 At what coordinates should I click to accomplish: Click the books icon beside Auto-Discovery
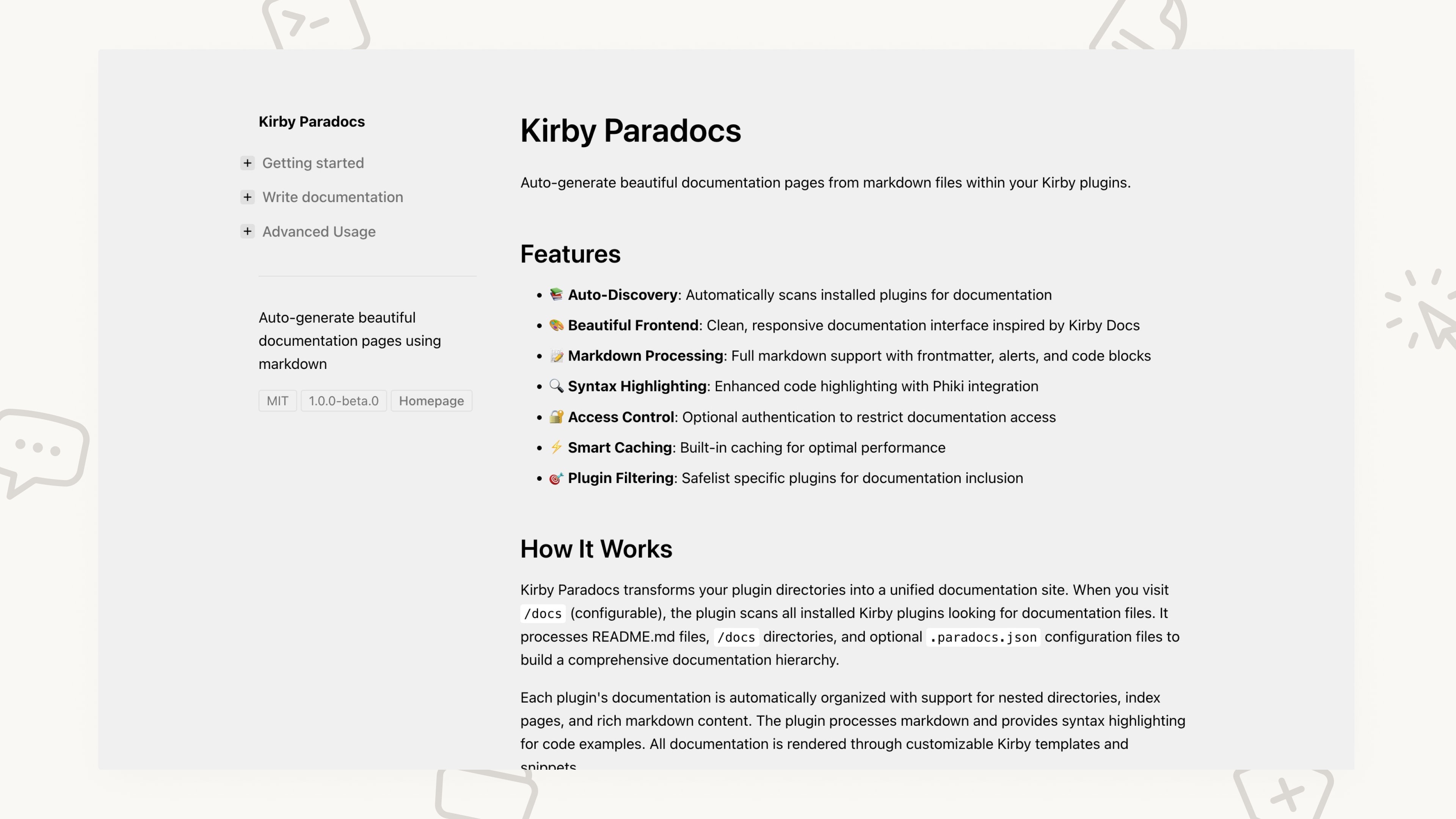[x=556, y=295]
